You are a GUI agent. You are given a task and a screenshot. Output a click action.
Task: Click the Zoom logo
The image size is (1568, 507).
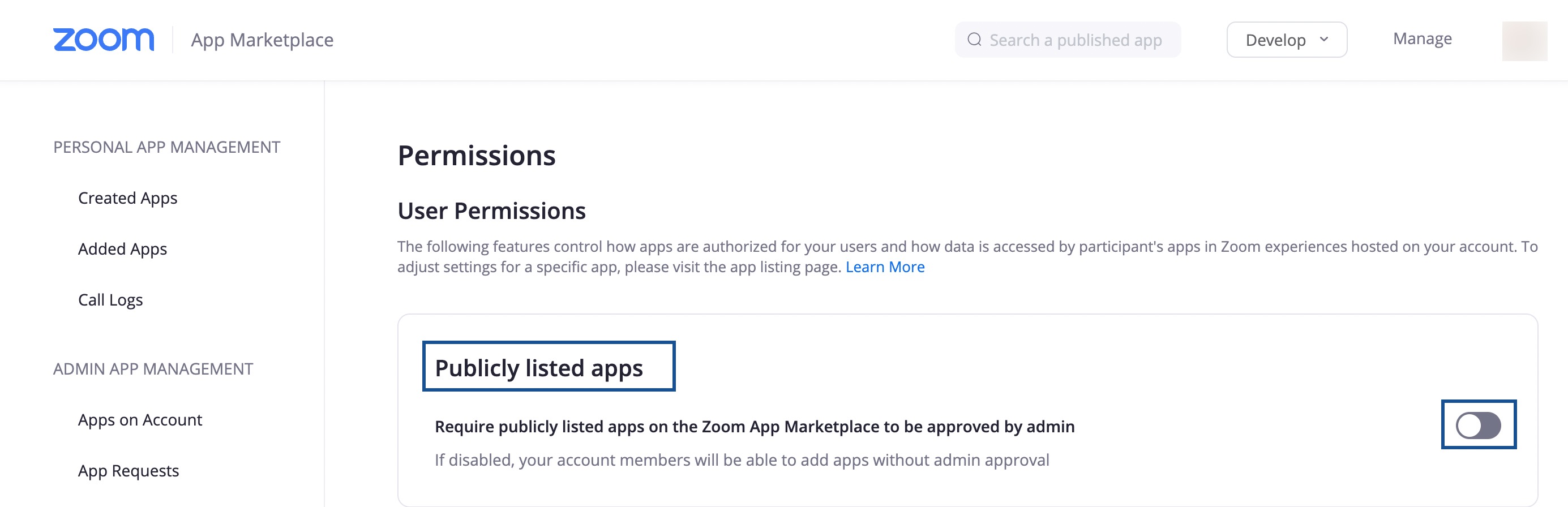pos(104,40)
